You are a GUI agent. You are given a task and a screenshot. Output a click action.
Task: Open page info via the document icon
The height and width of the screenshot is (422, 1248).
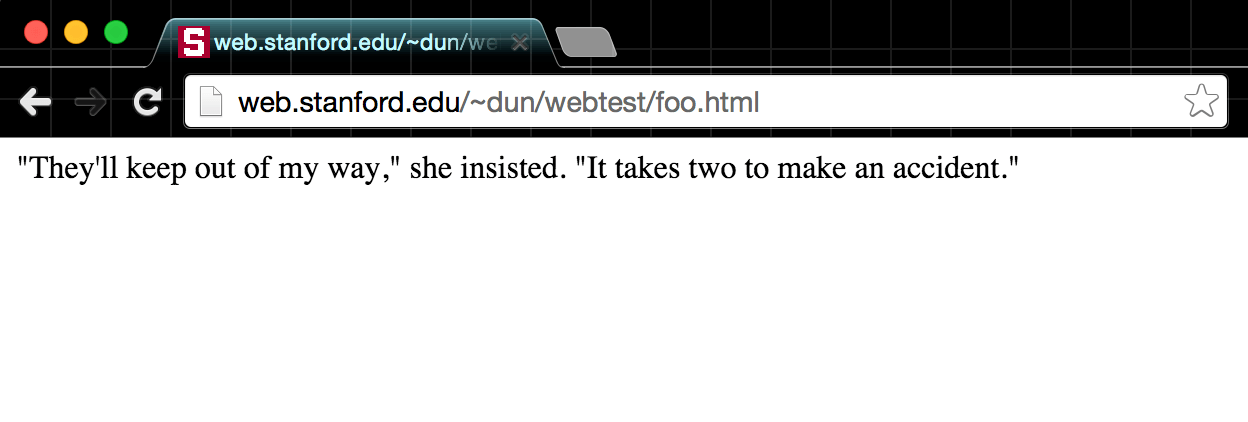point(210,102)
